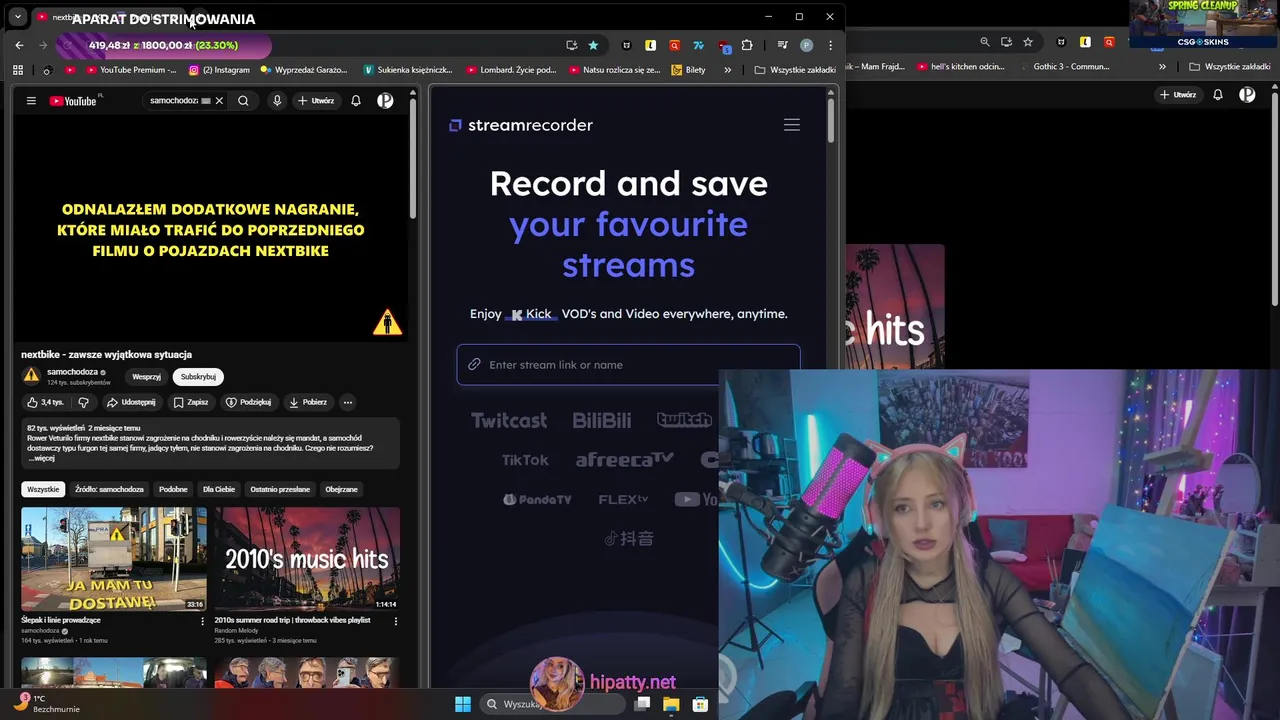Click the 'Subskrybuj' button
Viewport: 1280px width, 720px height.
[x=198, y=377]
